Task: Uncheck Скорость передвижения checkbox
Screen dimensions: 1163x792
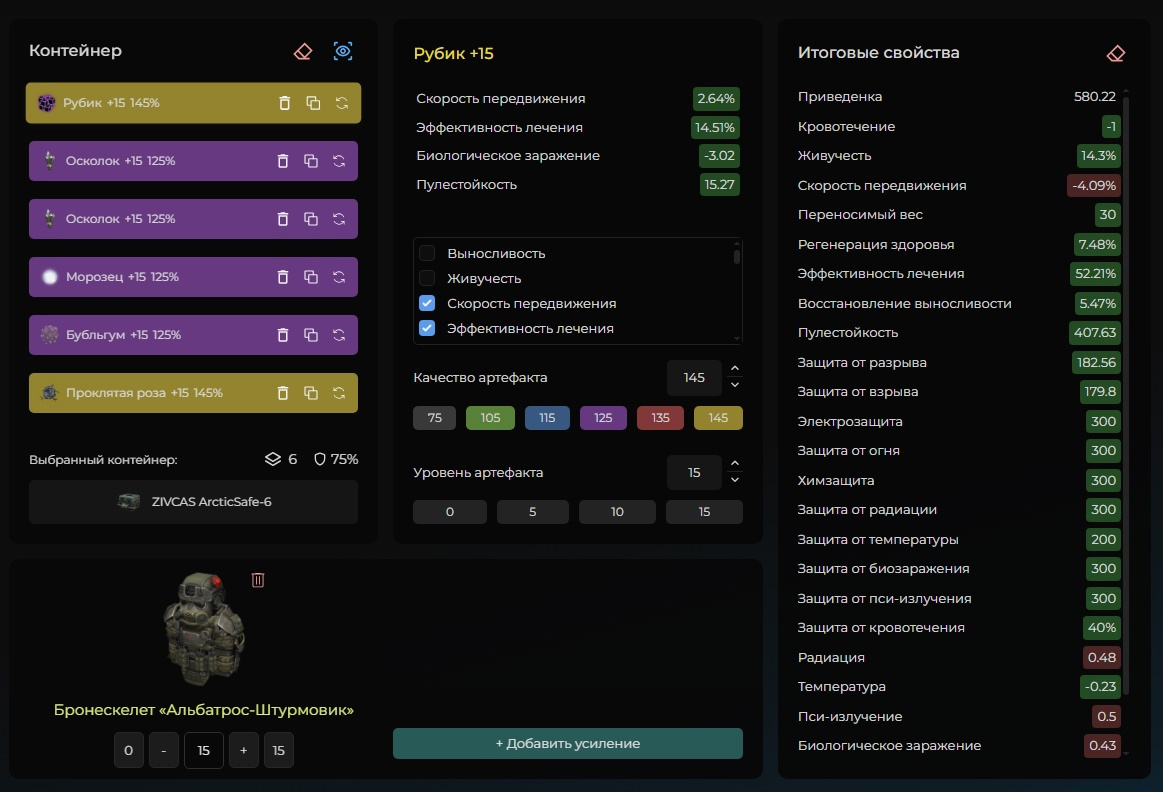Action: tap(427, 303)
